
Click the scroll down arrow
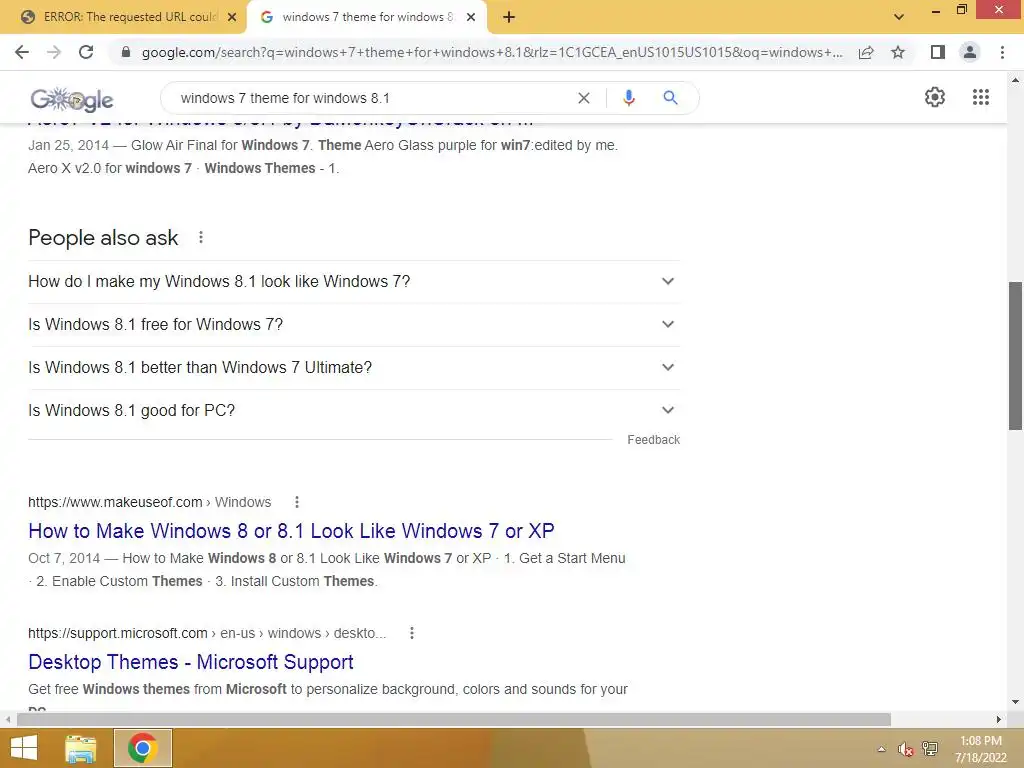click(x=1015, y=702)
